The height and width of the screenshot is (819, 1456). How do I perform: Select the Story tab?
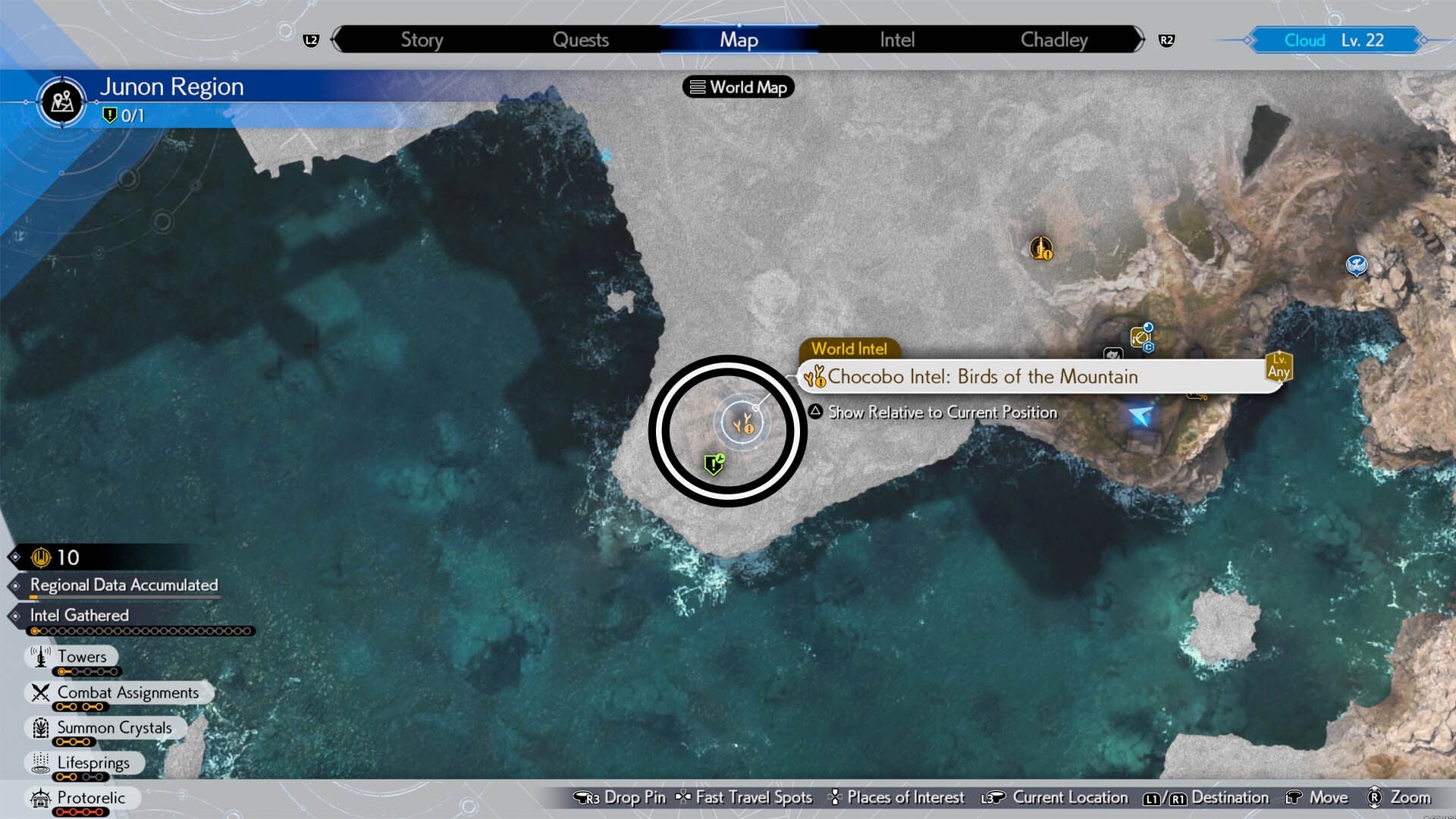point(422,39)
